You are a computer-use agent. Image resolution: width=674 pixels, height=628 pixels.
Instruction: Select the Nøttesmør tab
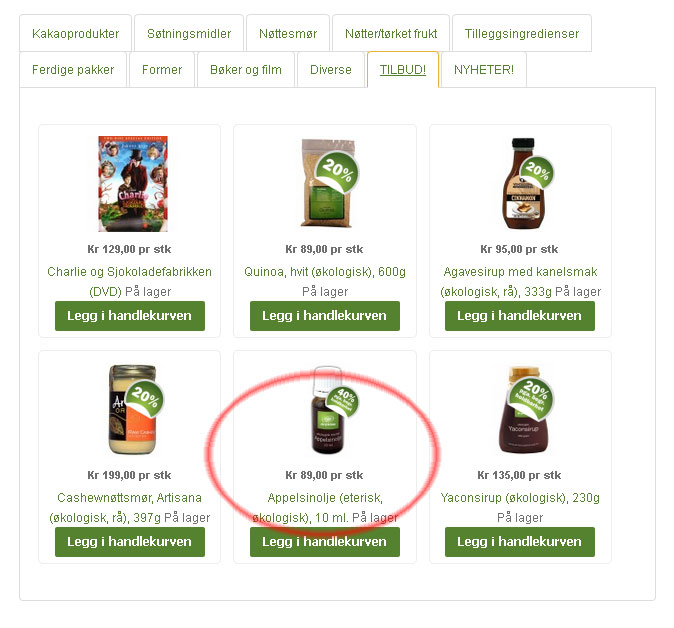(x=288, y=34)
